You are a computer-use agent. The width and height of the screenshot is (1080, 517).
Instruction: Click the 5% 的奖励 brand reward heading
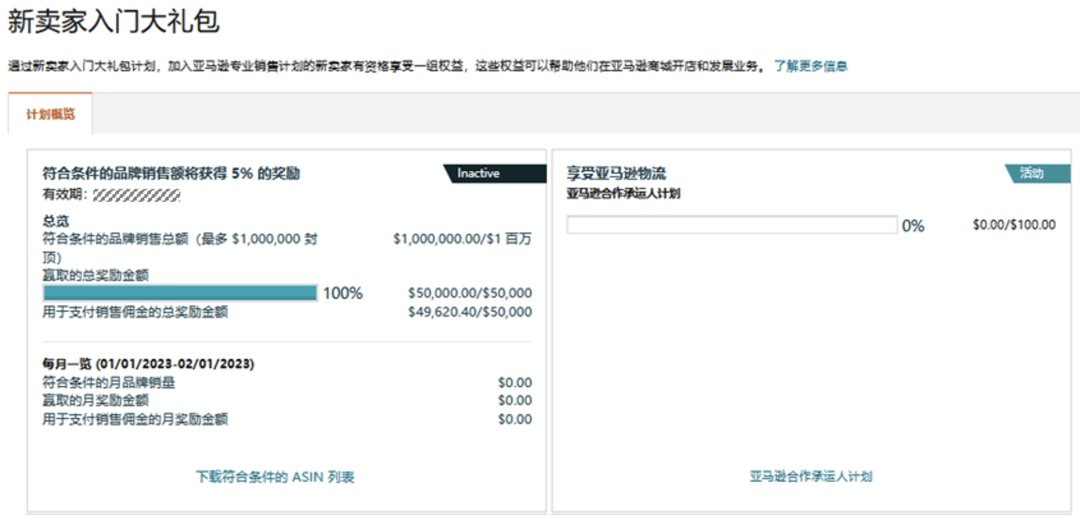tap(171, 174)
